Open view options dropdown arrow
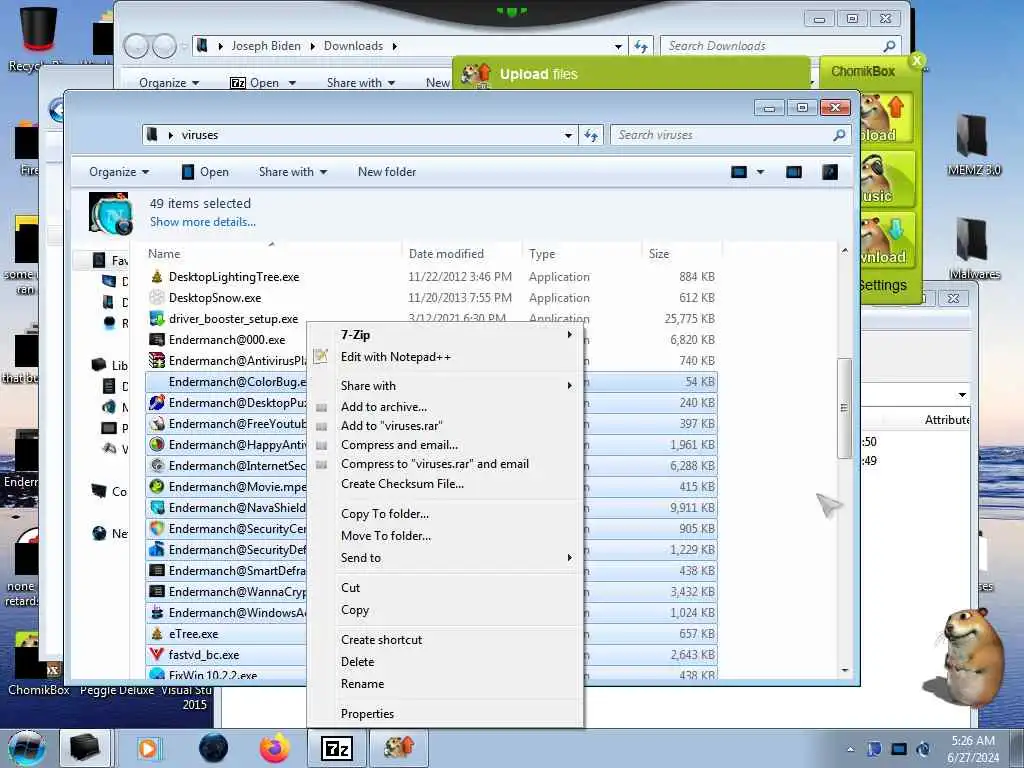 (x=760, y=172)
